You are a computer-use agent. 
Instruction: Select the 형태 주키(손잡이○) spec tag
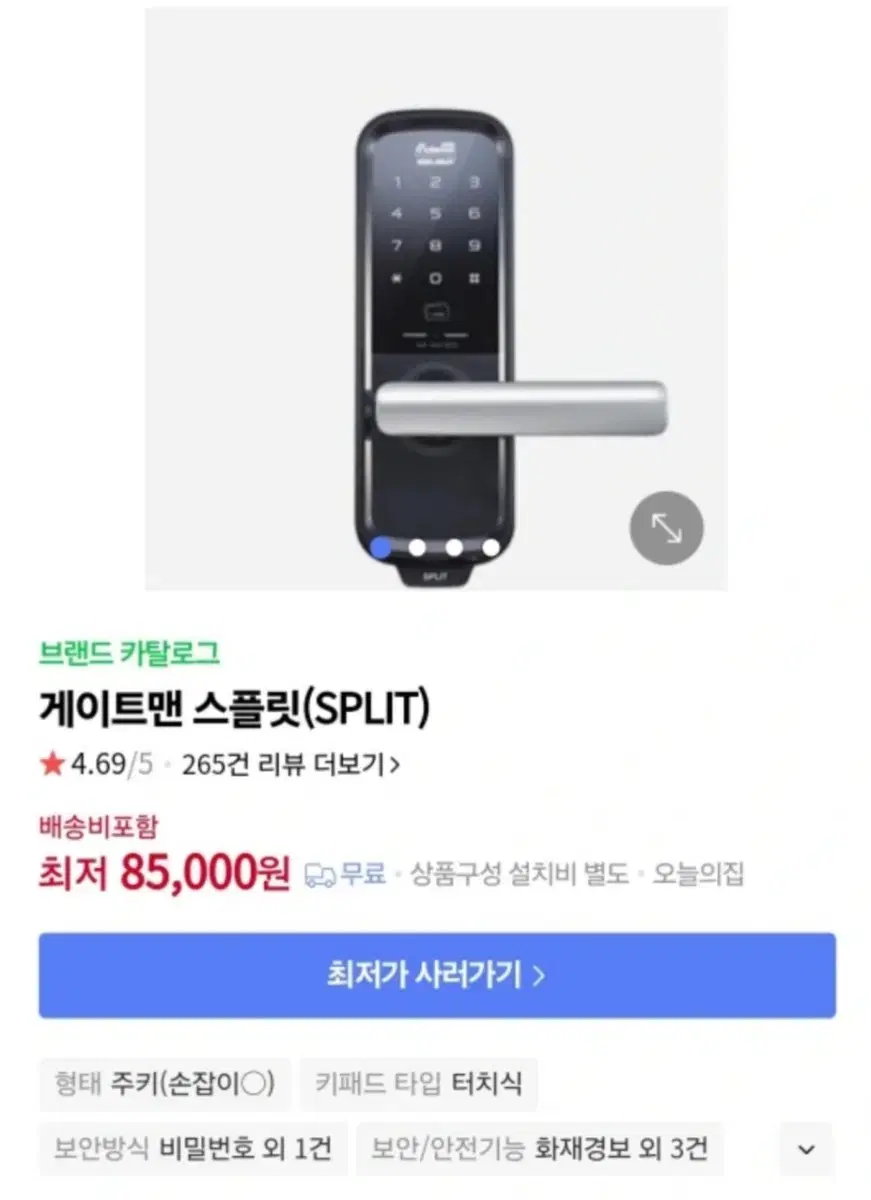click(x=165, y=1084)
